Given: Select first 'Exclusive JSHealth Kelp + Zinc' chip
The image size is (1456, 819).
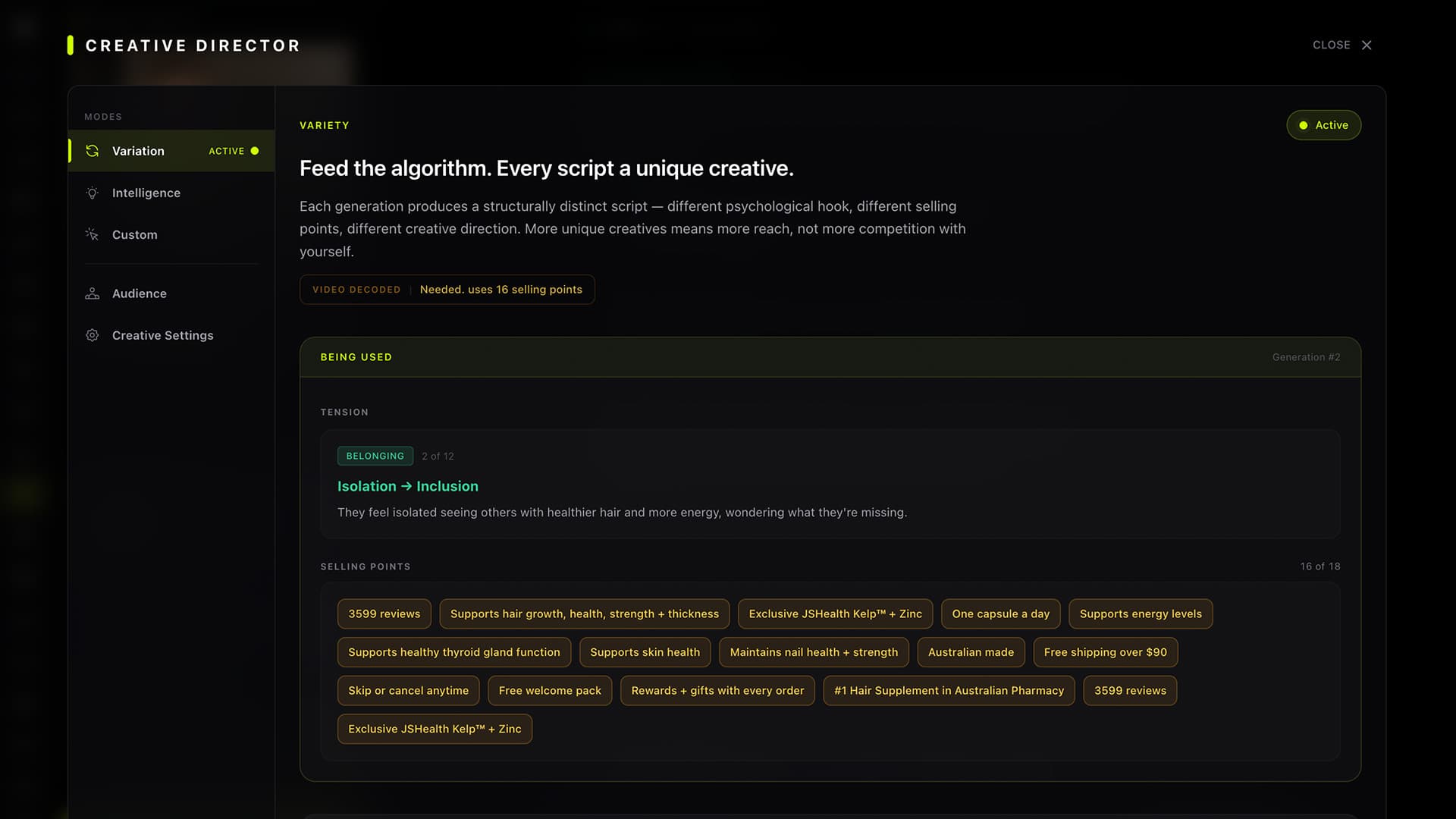Looking at the screenshot, I should [836, 613].
